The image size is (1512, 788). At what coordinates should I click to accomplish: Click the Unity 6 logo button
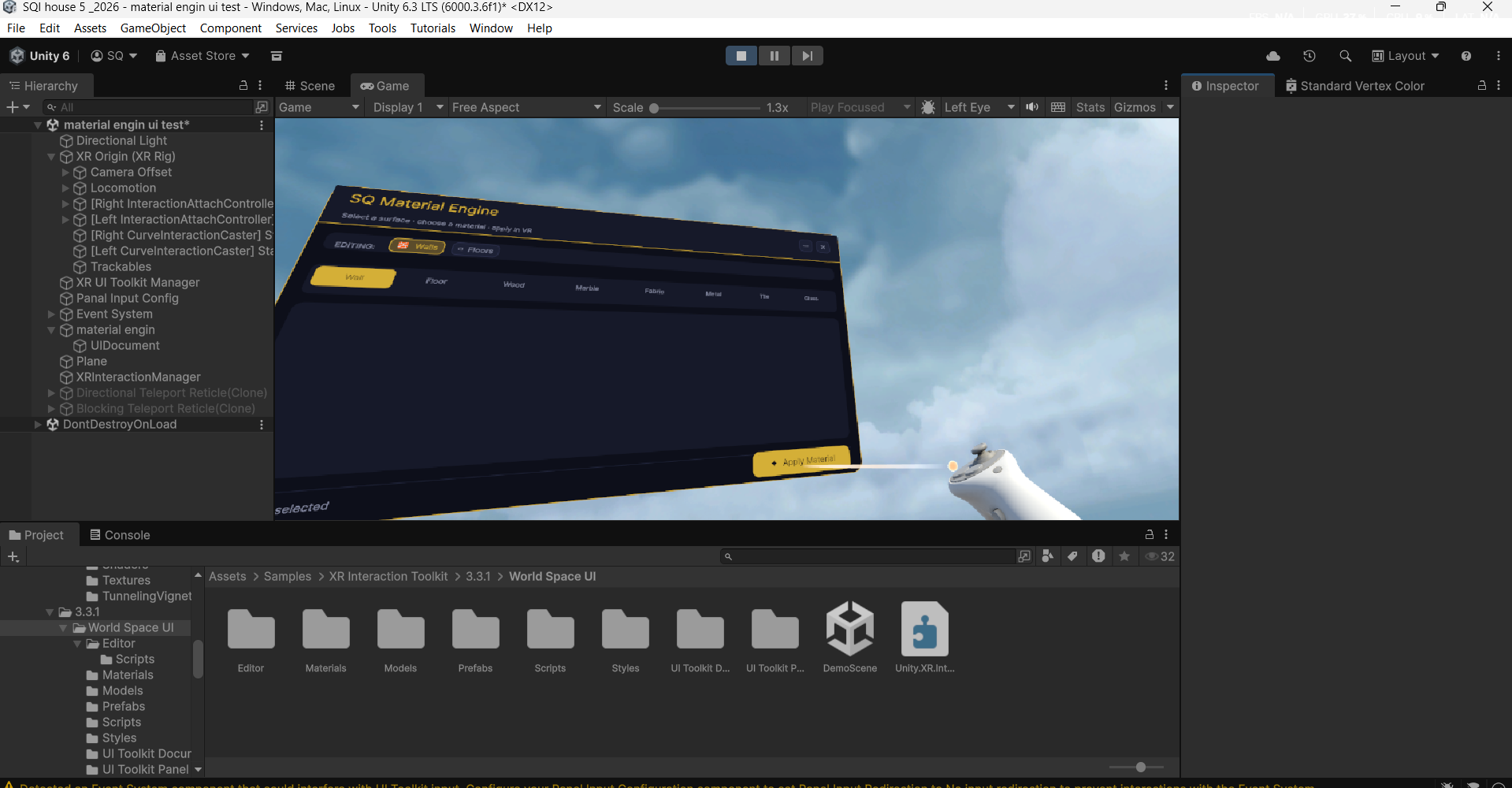coord(40,56)
